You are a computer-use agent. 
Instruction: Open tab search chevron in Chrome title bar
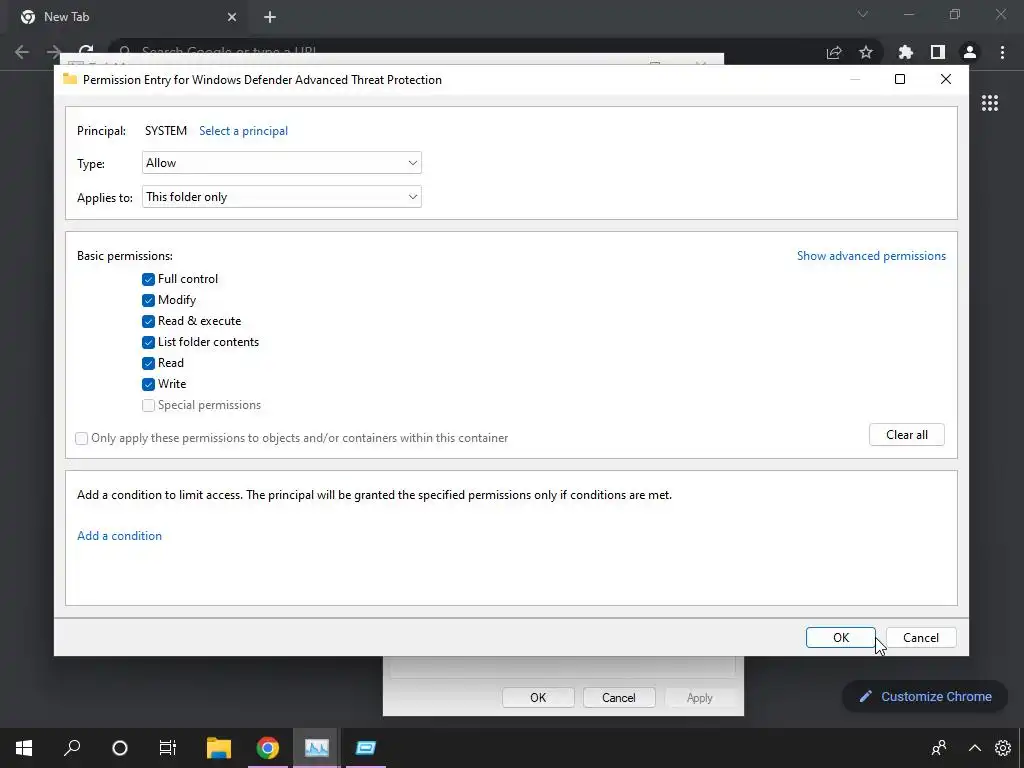pyautogui.click(x=863, y=14)
